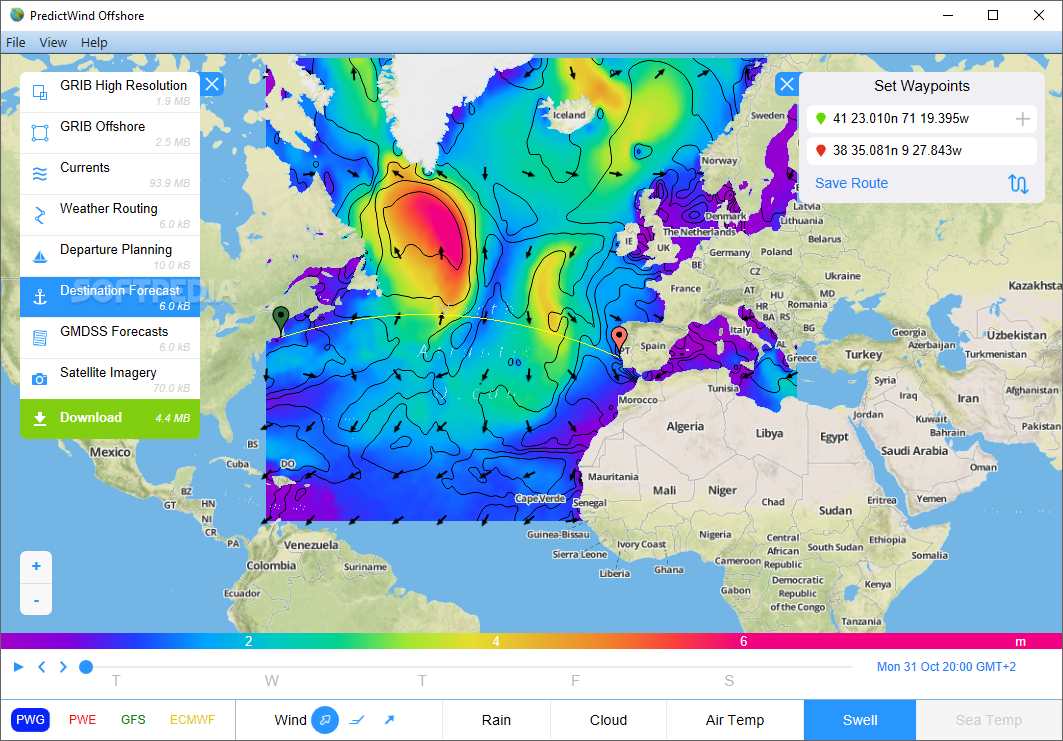The width and height of the screenshot is (1063, 741).
Task: Click the Save Route link
Action: [x=851, y=183]
